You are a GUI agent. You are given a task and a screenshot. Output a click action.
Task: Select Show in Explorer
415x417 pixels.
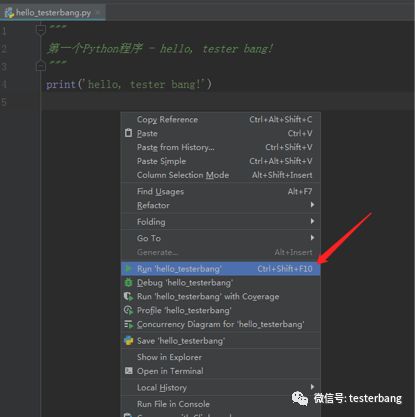(x=220, y=357)
